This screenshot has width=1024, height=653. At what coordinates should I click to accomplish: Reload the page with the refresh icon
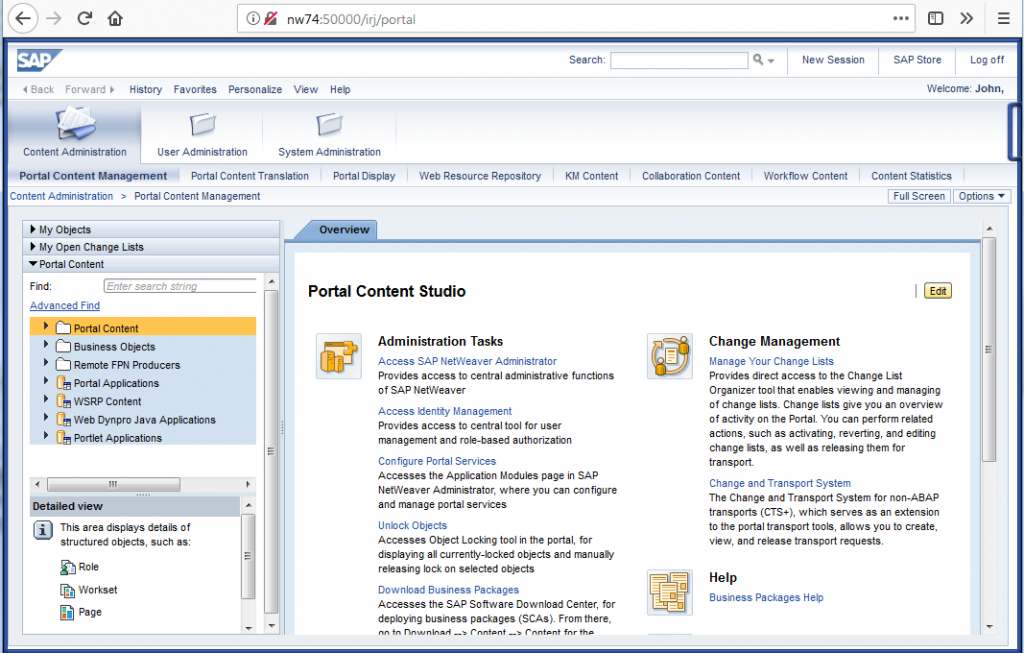click(85, 18)
